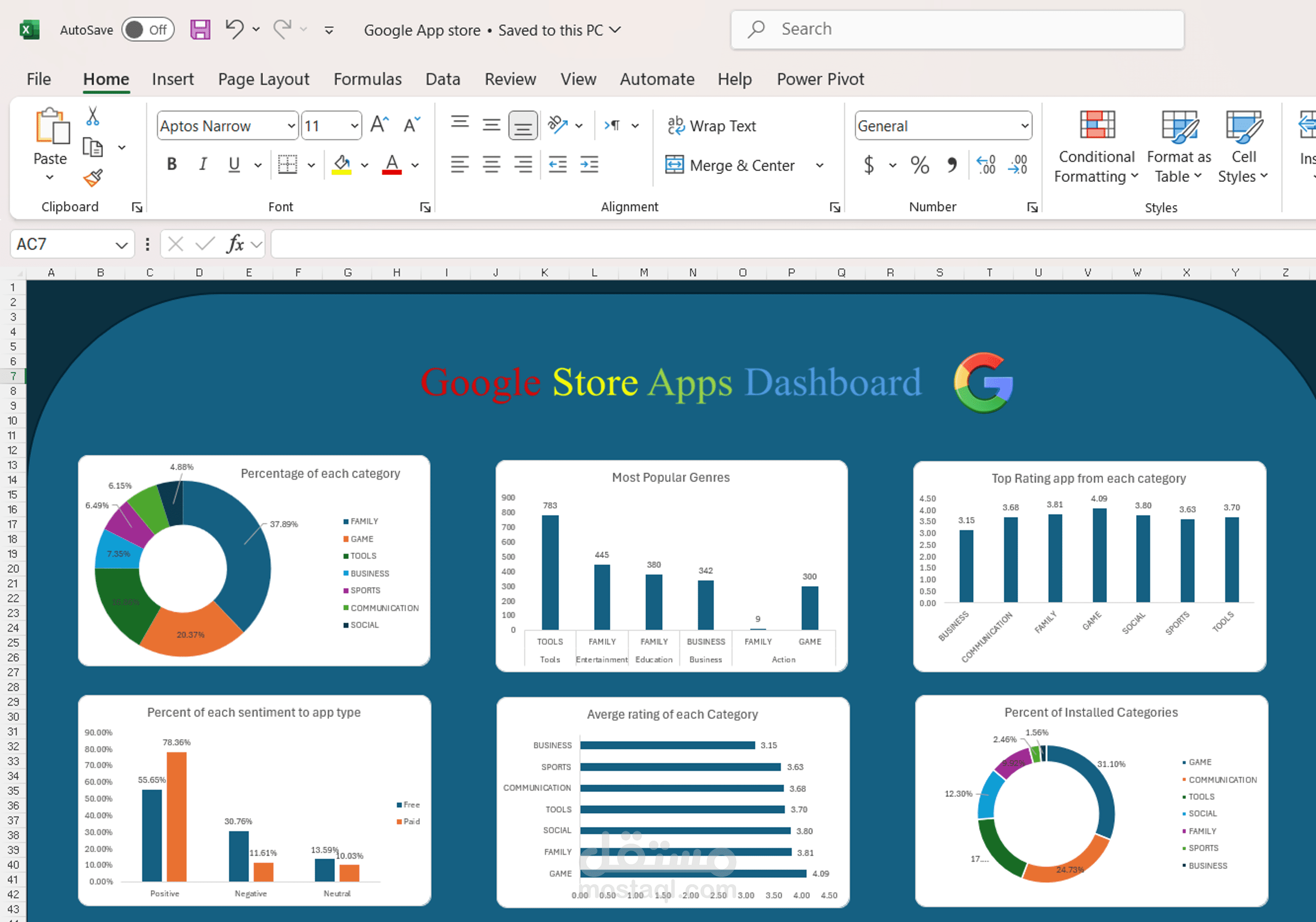Decrease the cell indent
The height and width of the screenshot is (922, 1316).
[x=558, y=165]
